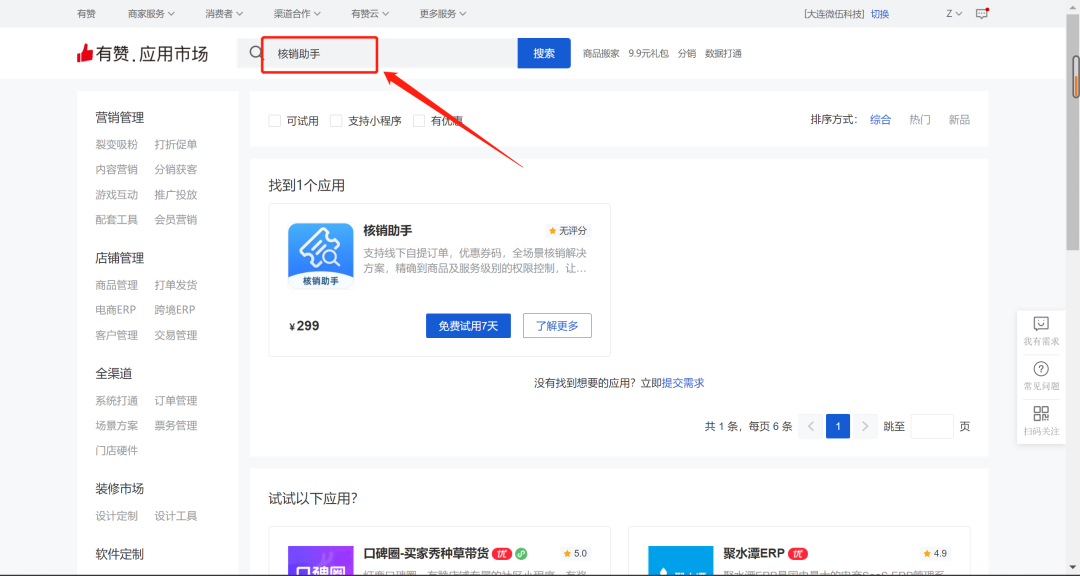This screenshot has height=576, width=1080.
Task: Open 常见问题 help panel
Action: click(1041, 374)
